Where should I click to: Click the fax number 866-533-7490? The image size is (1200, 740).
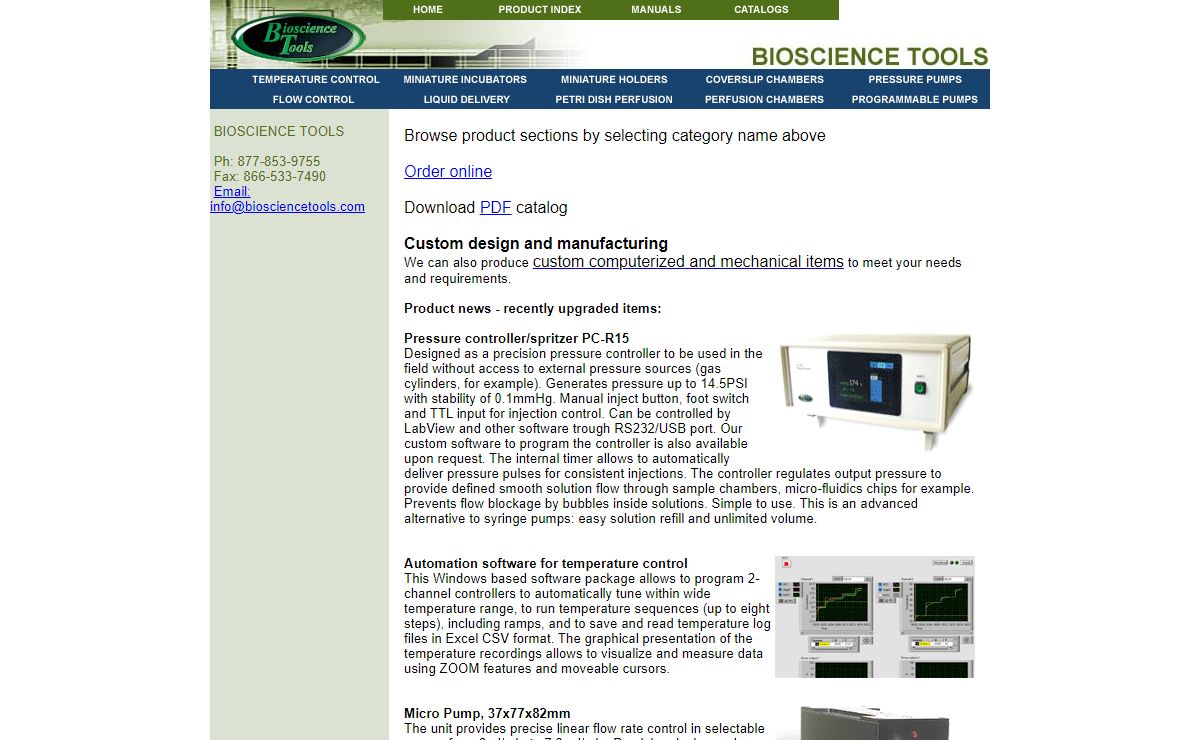284,176
